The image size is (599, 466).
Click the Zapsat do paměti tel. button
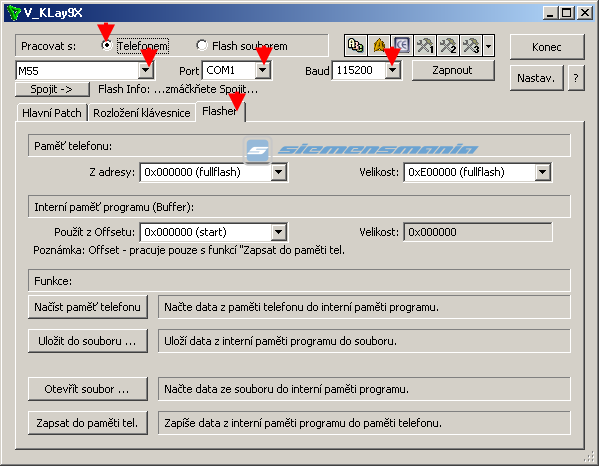[x=87, y=423]
